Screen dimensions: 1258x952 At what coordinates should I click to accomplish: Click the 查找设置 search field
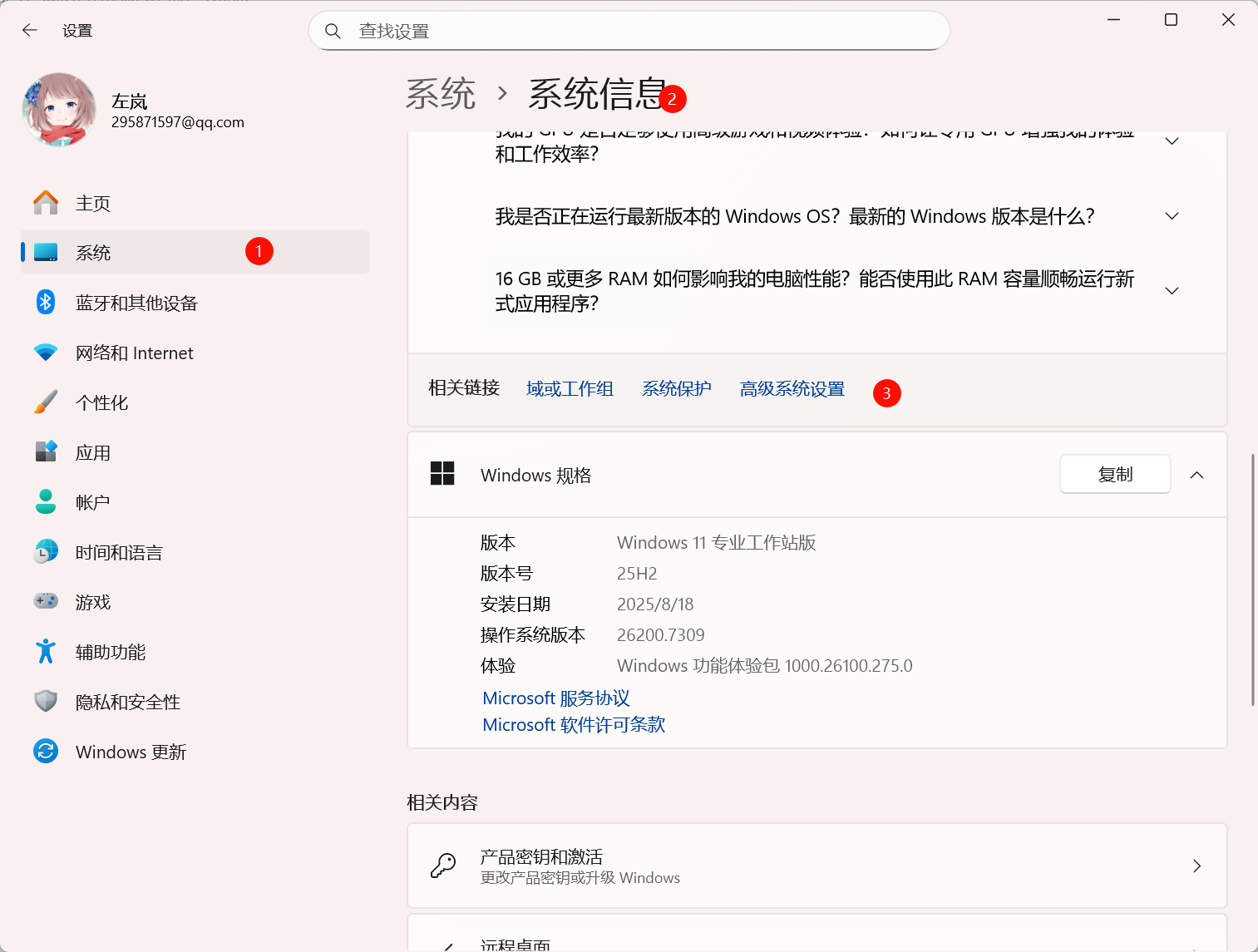629,32
